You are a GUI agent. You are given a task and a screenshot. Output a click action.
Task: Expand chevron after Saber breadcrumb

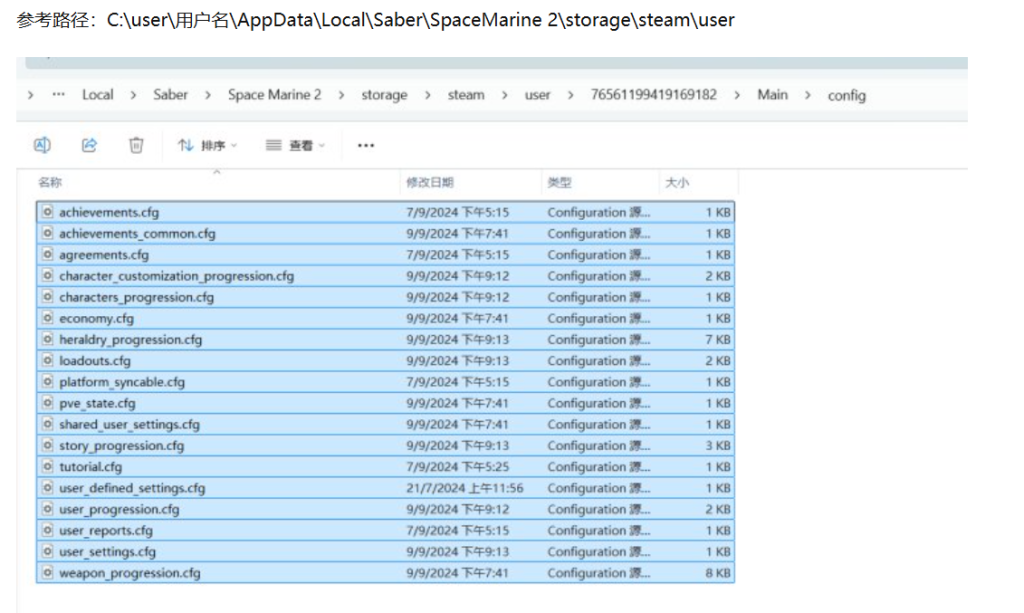click(x=208, y=95)
